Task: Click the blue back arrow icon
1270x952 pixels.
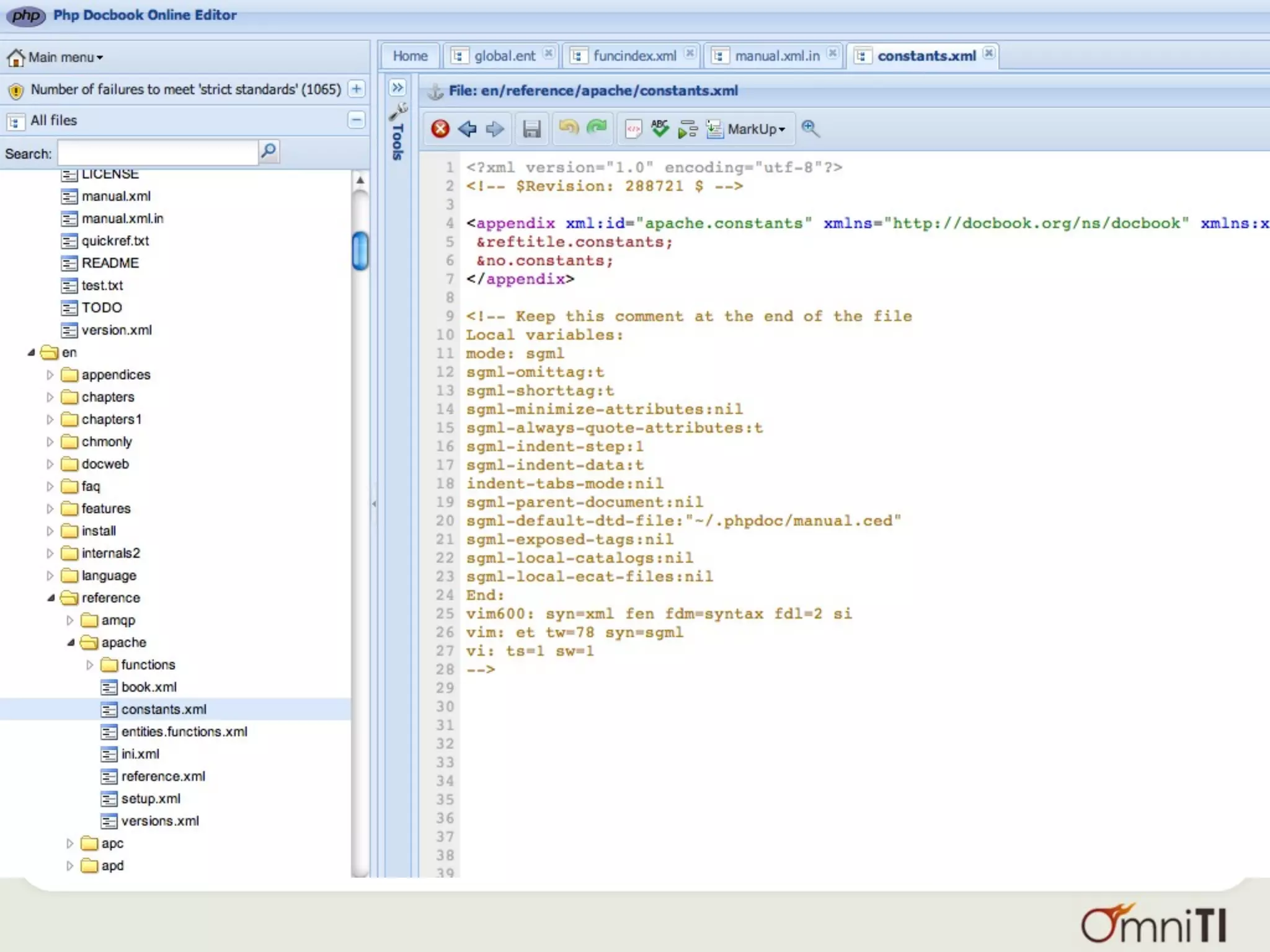Action: (467, 129)
